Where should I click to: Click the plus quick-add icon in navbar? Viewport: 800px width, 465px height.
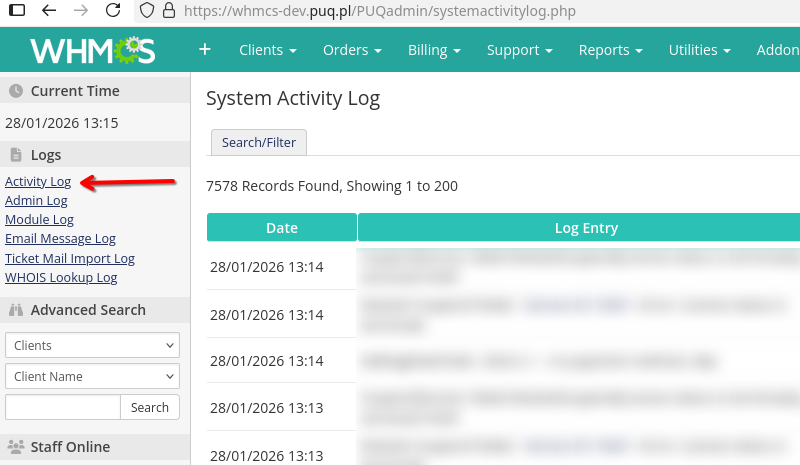[x=204, y=49]
